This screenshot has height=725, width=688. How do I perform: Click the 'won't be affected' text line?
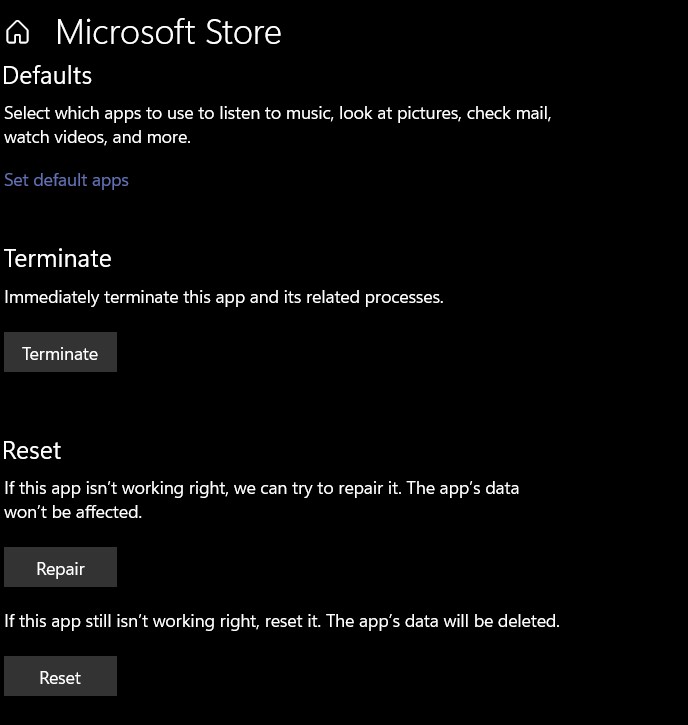tap(73, 512)
